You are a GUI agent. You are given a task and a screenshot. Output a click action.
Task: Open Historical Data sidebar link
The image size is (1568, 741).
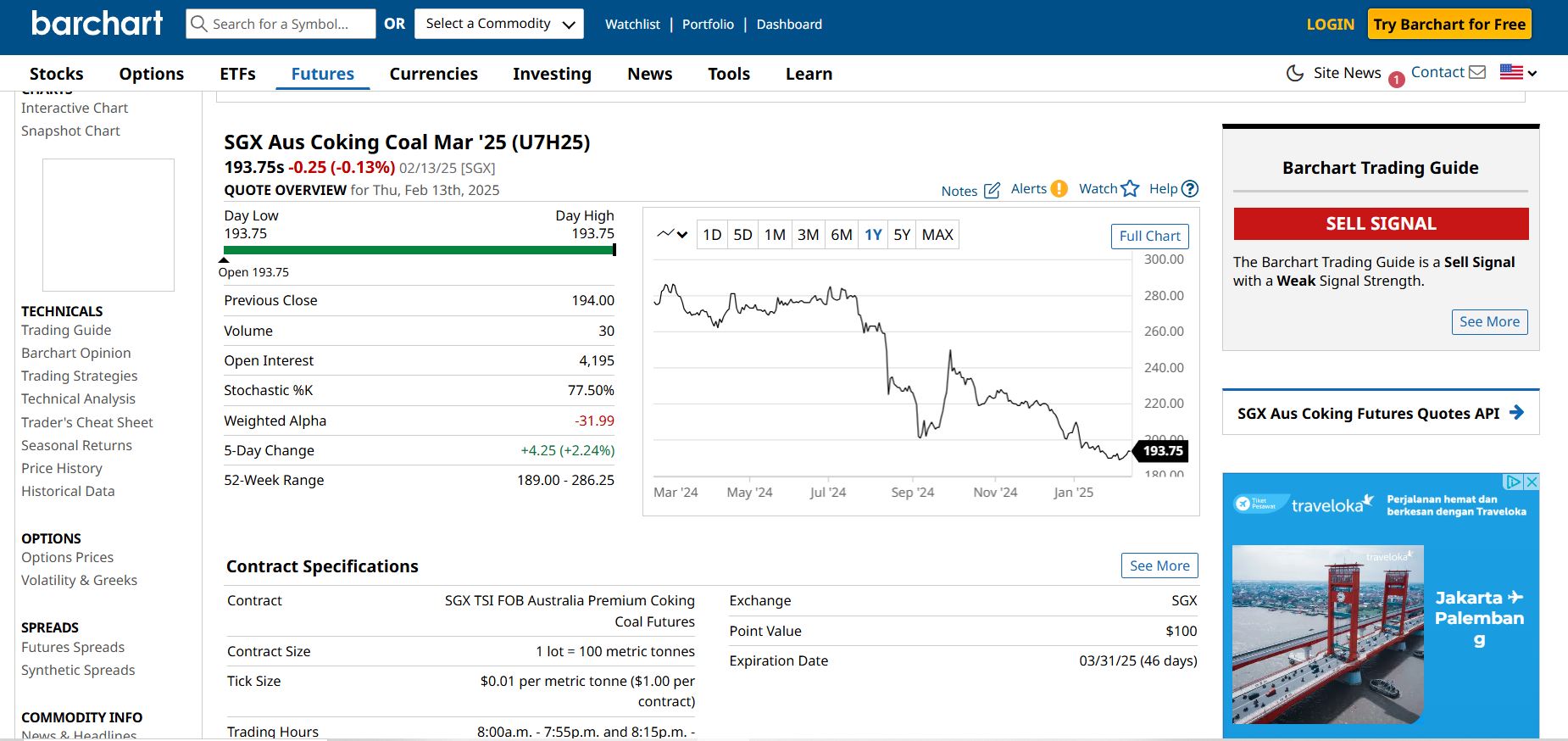click(68, 491)
